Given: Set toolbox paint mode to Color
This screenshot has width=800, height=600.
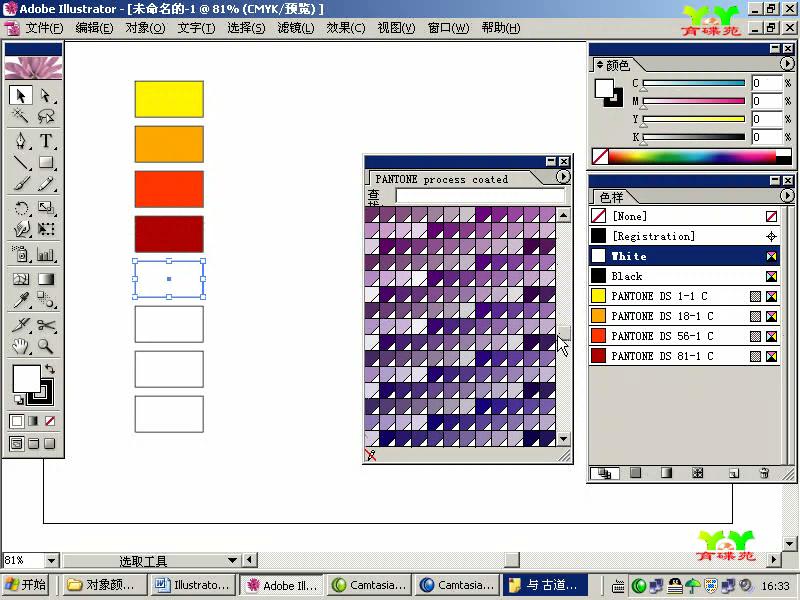Looking at the screenshot, I should point(17,421).
